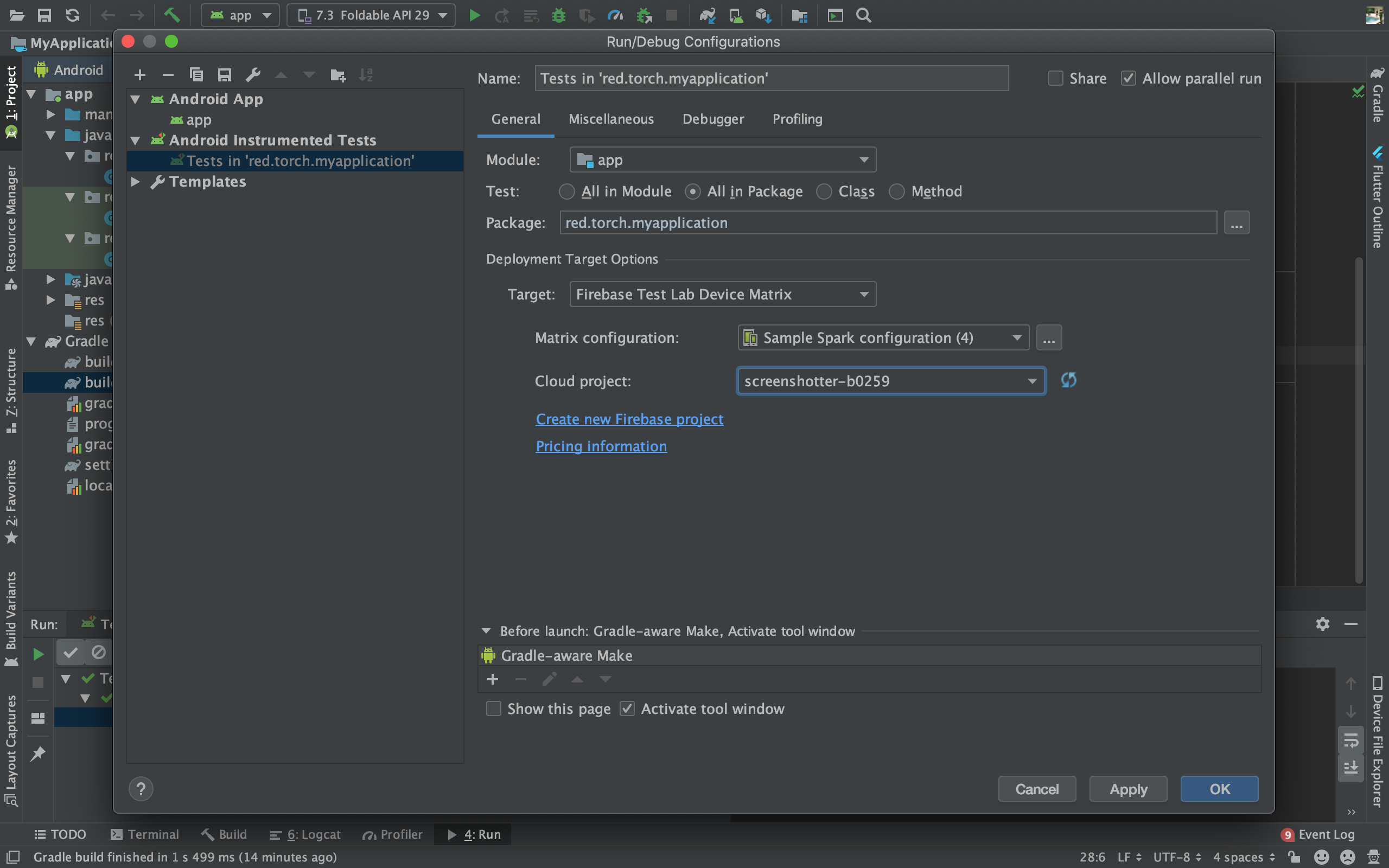This screenshot has height=868, width=1389.
Task: Click the OK button to confirm
Action: 1219,788
